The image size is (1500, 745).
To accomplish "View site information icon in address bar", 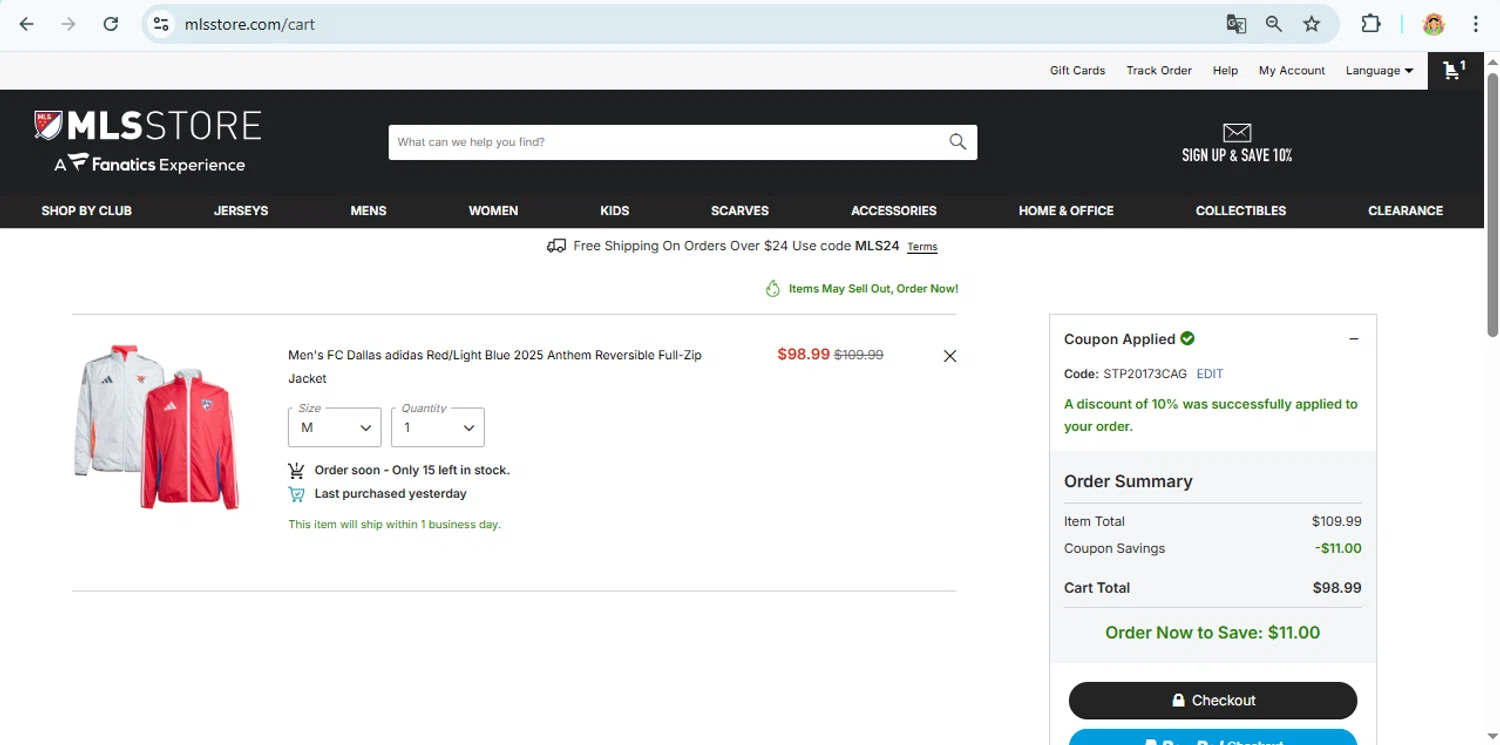I will pos(161,24).
